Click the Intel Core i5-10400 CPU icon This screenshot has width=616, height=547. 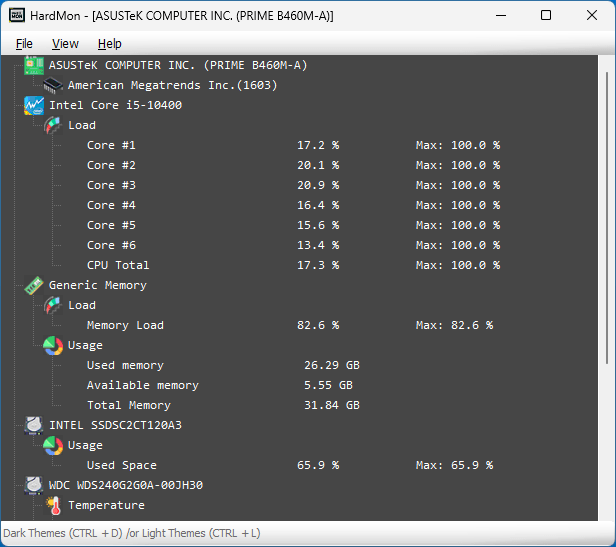34,105
